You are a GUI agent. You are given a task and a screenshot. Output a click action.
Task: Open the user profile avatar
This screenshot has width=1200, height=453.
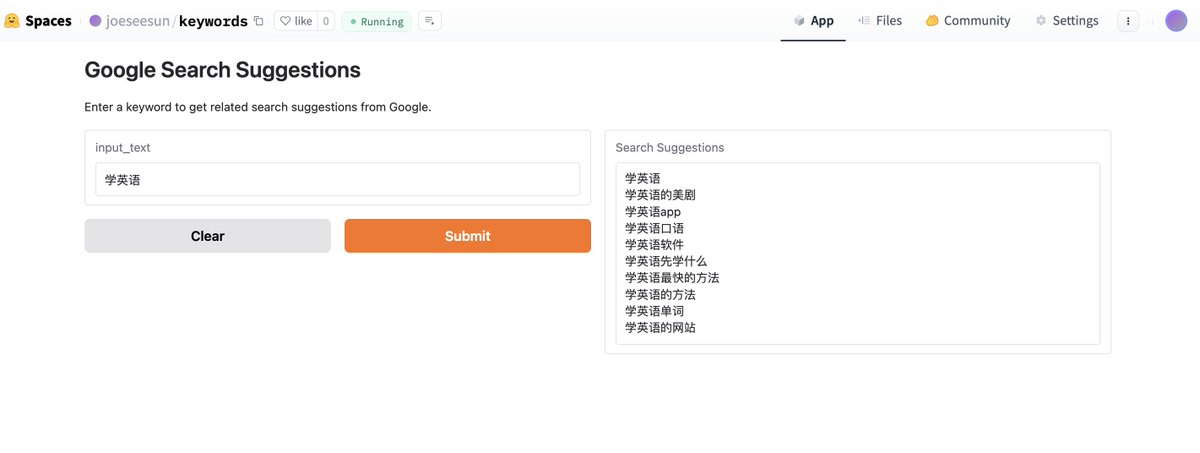coord(1176,21)
